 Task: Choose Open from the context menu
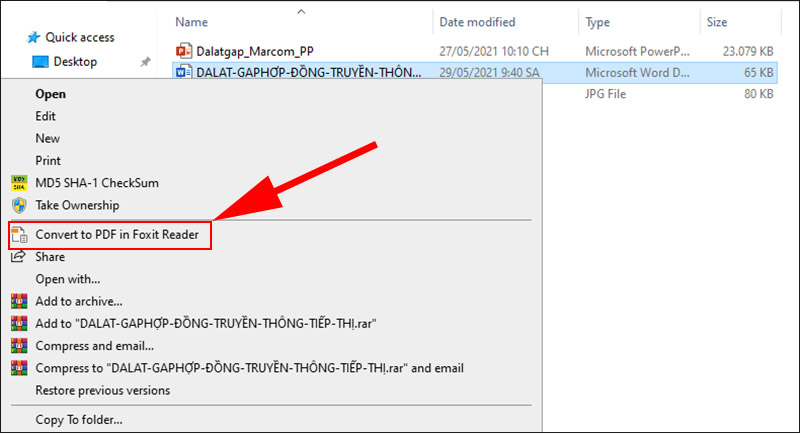pyautogui.click(x=50, y=94)
